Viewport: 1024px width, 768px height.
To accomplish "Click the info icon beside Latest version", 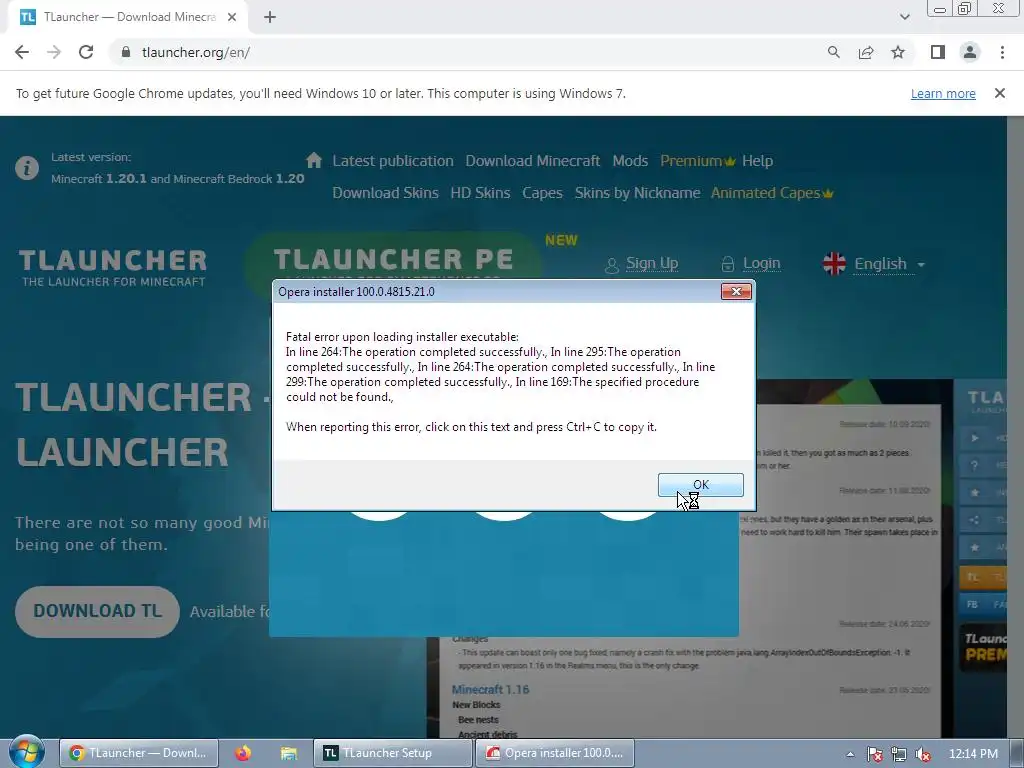I will (27, 168).
